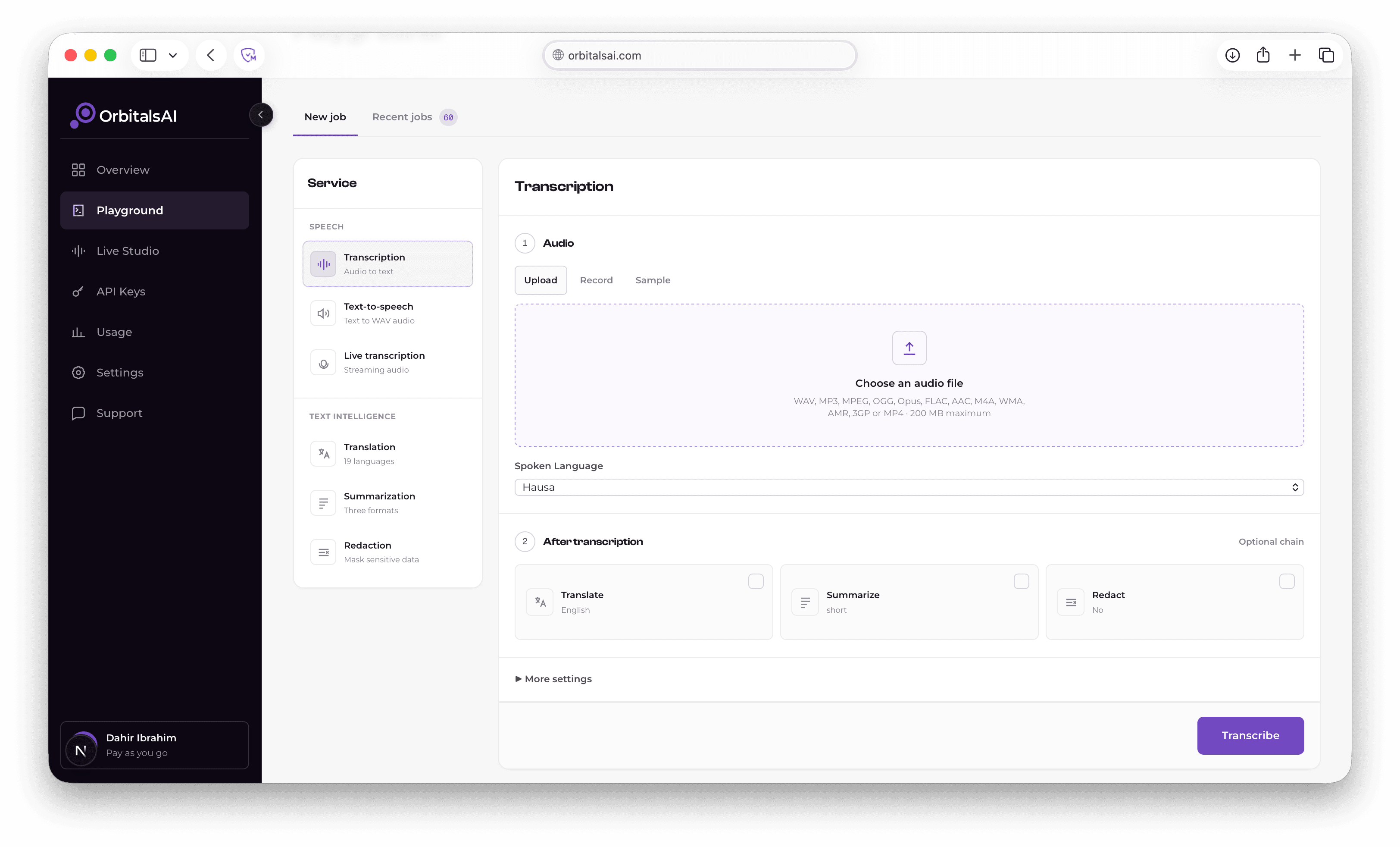Select the Transcription service waveform icon
The image size is (1400, 847).
[323, 264]
